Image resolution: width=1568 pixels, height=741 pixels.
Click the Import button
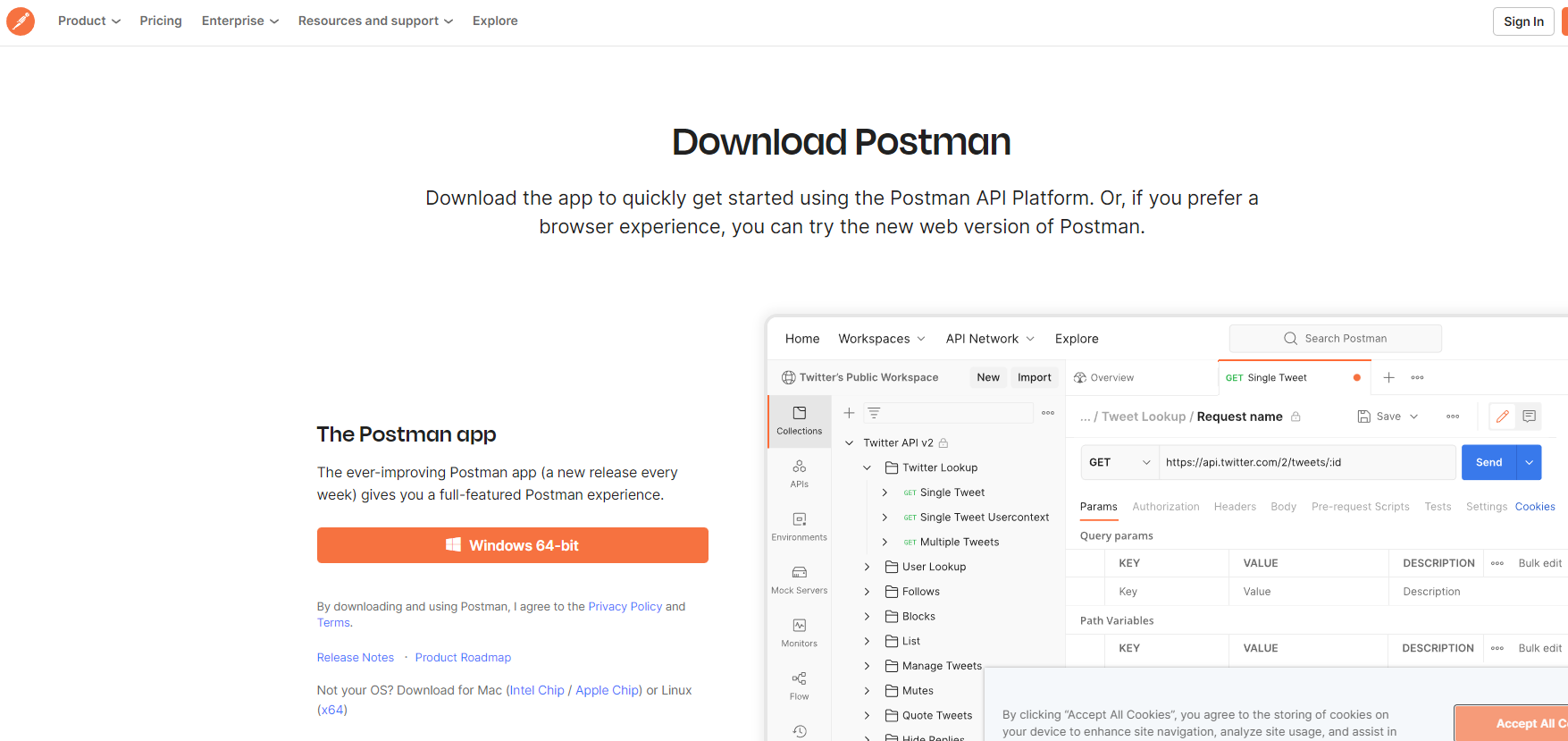(1035, 378)
